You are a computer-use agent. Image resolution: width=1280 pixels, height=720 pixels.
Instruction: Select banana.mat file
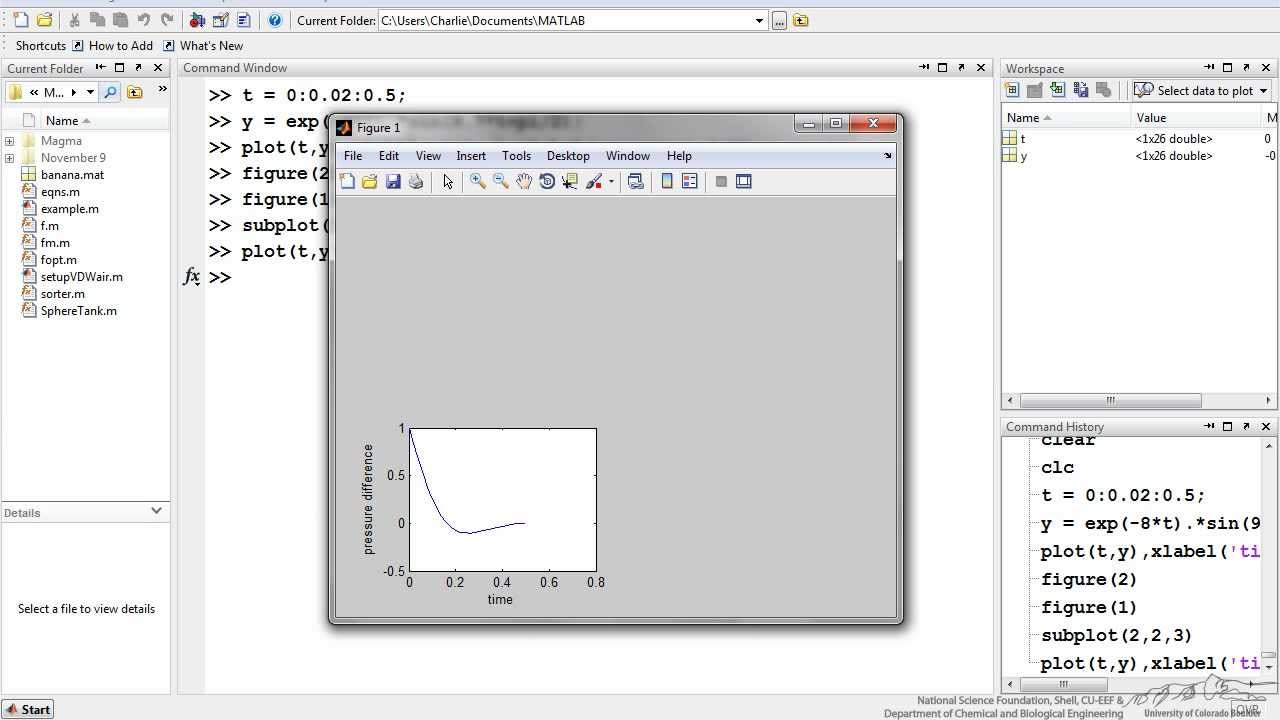(x=72, y=175)
